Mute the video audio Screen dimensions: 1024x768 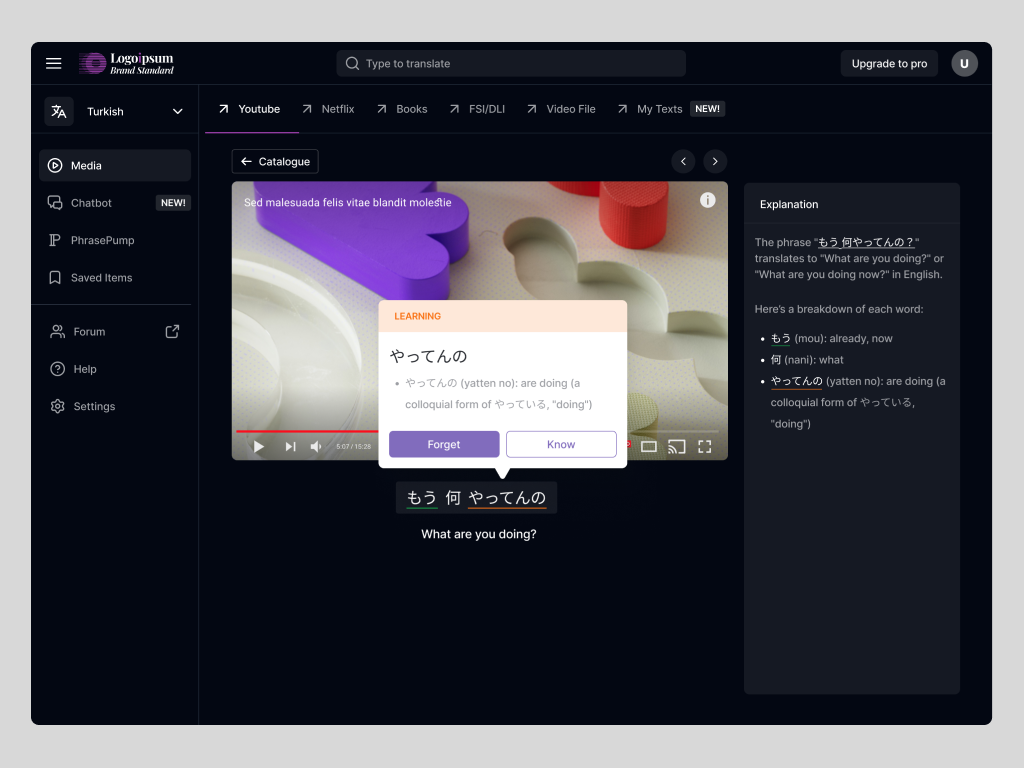(315, 446)
